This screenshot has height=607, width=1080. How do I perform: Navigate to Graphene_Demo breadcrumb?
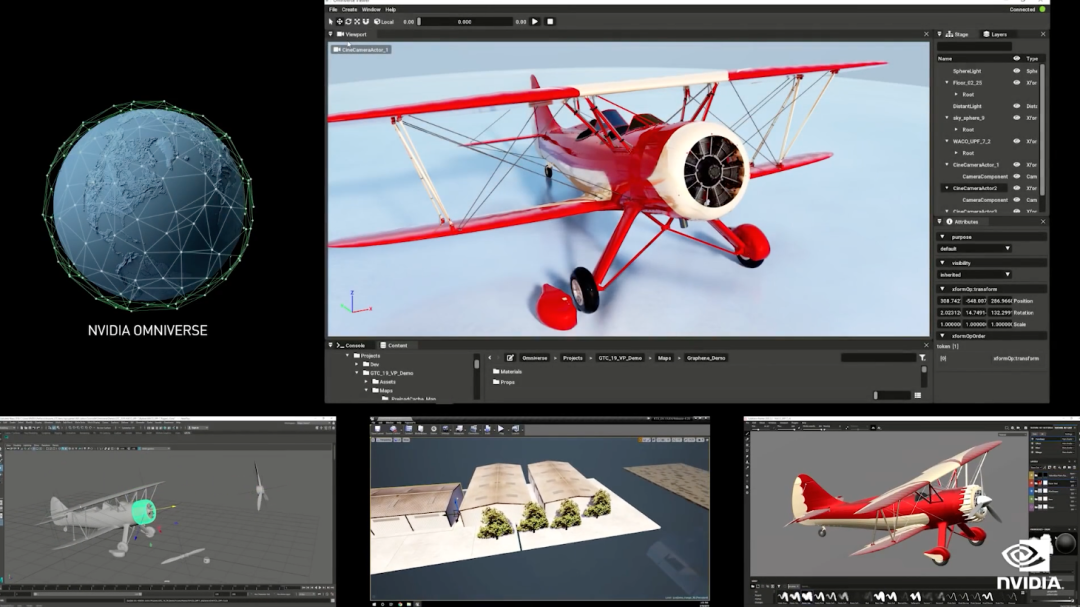pos(706,358)
